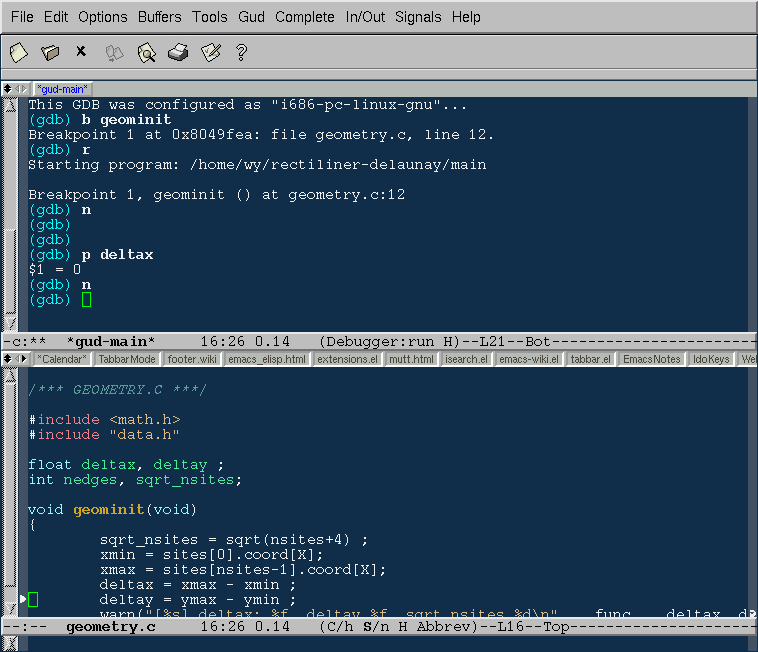Click the printer toolbar icon

[178, 52]
